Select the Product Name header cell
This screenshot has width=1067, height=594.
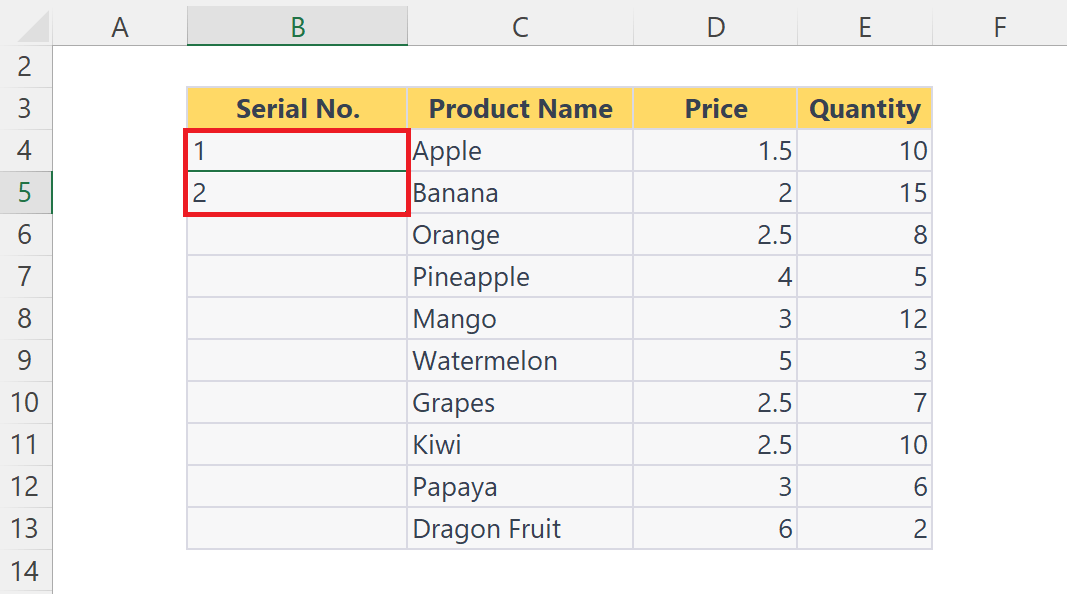(x=520, y=108)
